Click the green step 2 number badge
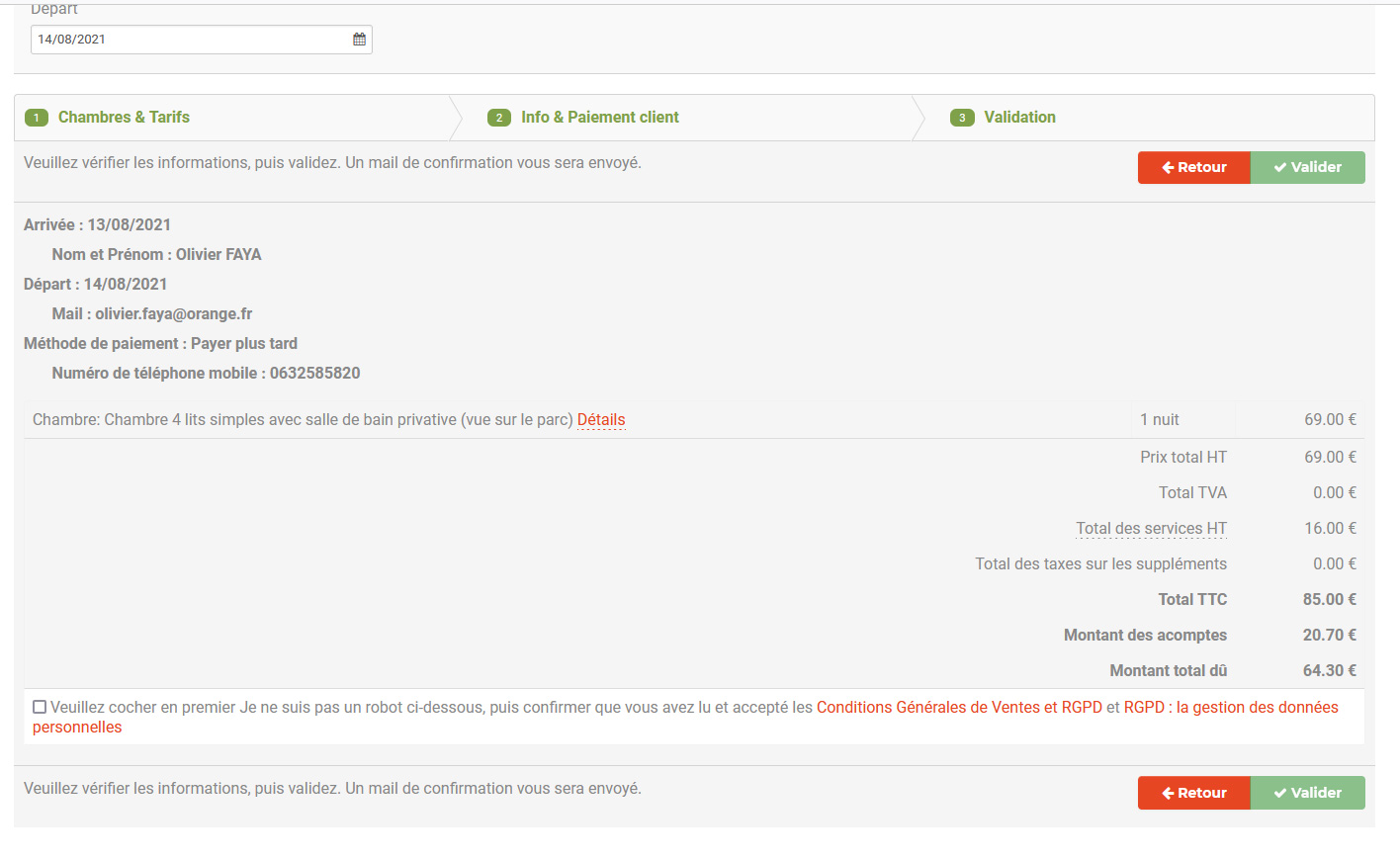1400x860 pixels. click(499, 118)
